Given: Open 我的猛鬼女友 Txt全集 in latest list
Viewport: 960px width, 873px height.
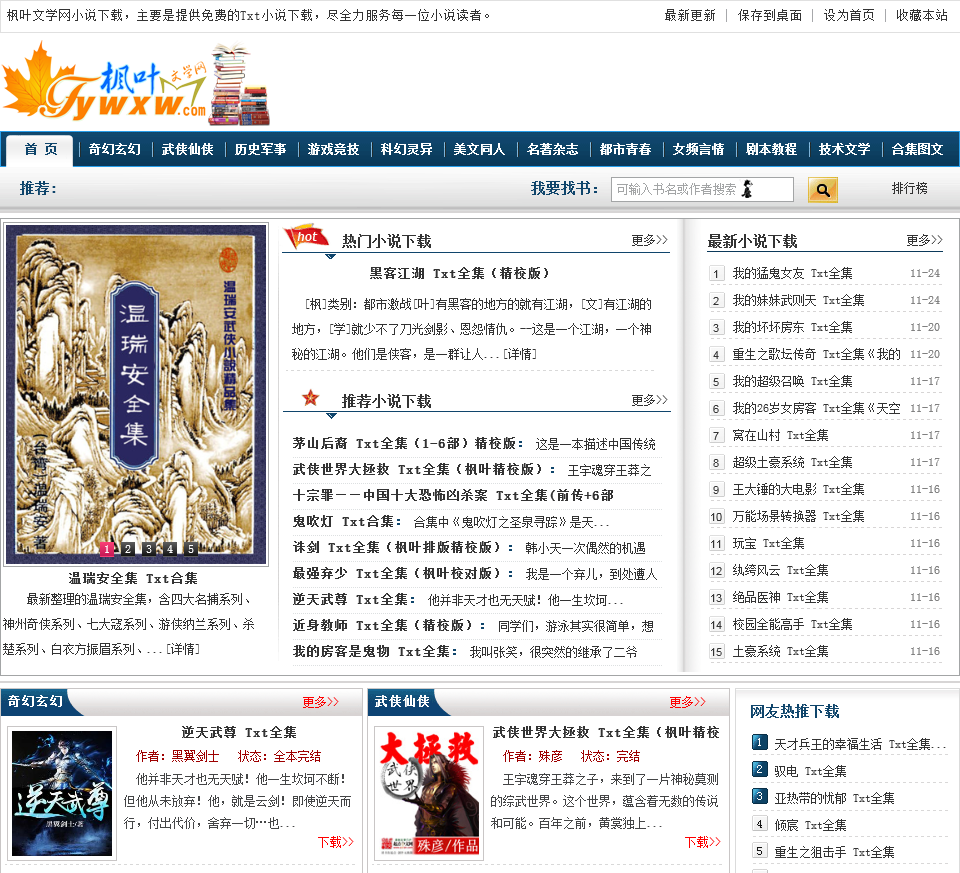Looking at the screenshot, I should pos(792,273).
